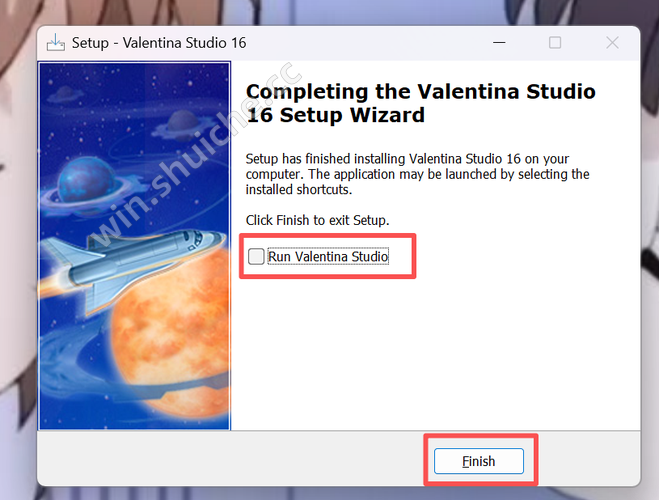
Task: Close the Valentina Studio 16 Setup dialog
Action: tap(612, 42)
